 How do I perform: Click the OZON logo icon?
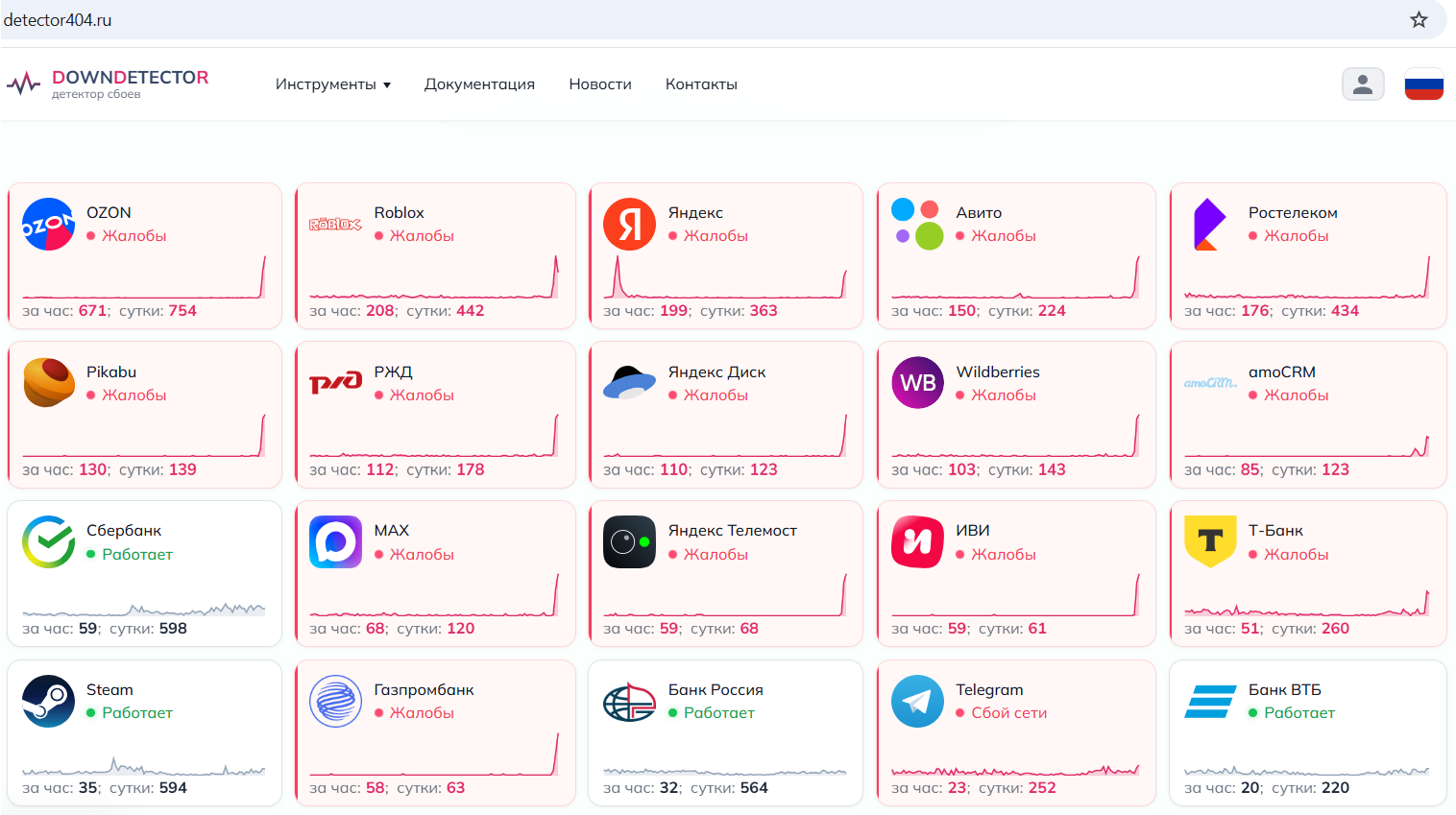point(48,225)
